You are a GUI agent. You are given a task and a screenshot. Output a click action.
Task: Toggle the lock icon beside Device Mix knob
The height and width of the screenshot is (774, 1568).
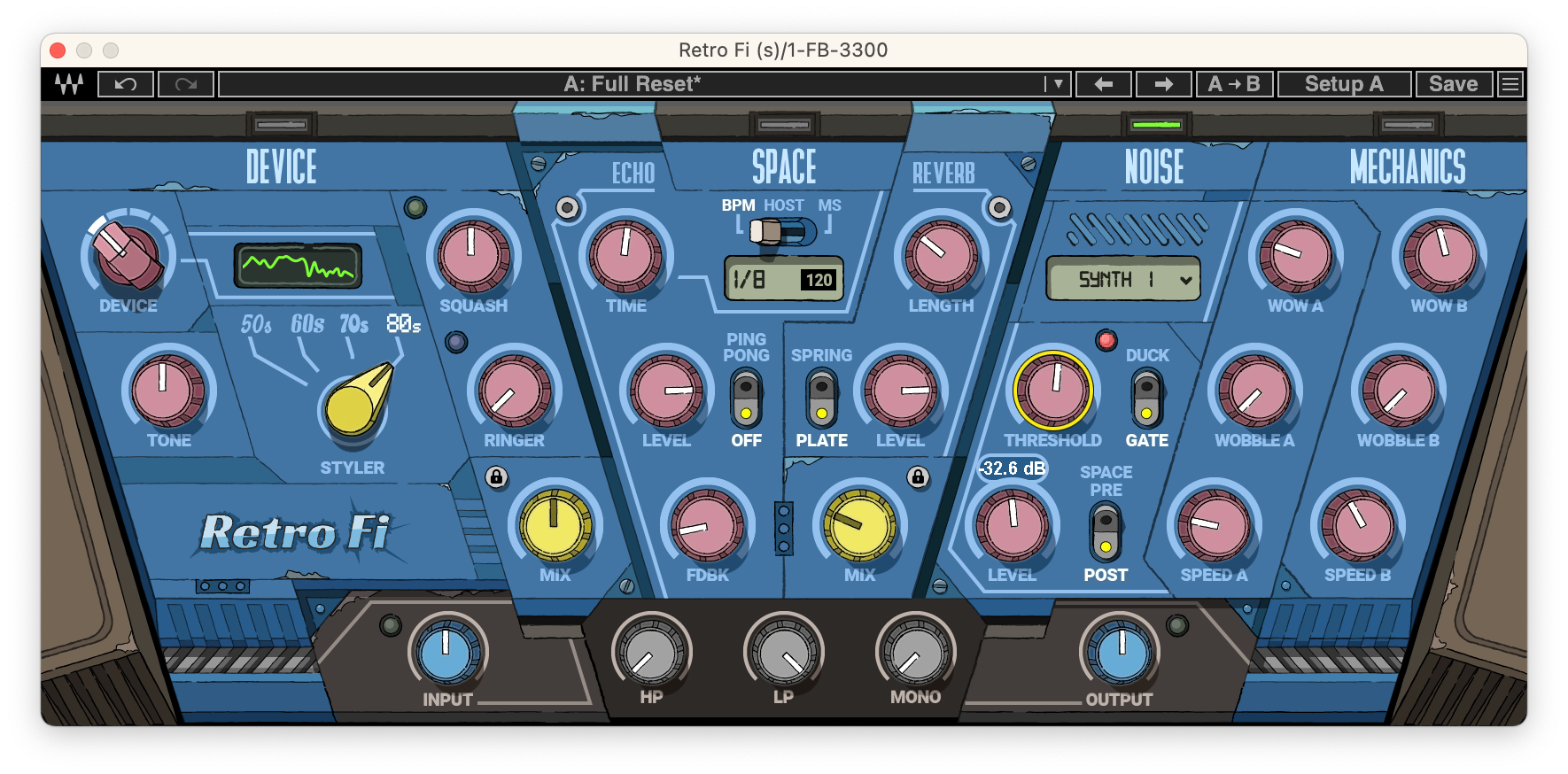[496, 477]
